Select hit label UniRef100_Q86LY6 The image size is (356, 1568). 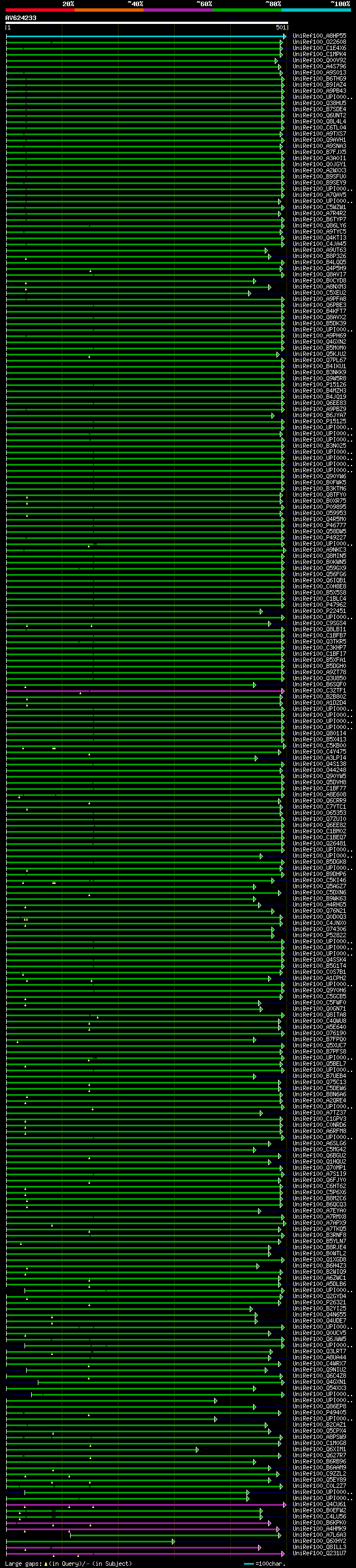[x=319, y=226]
